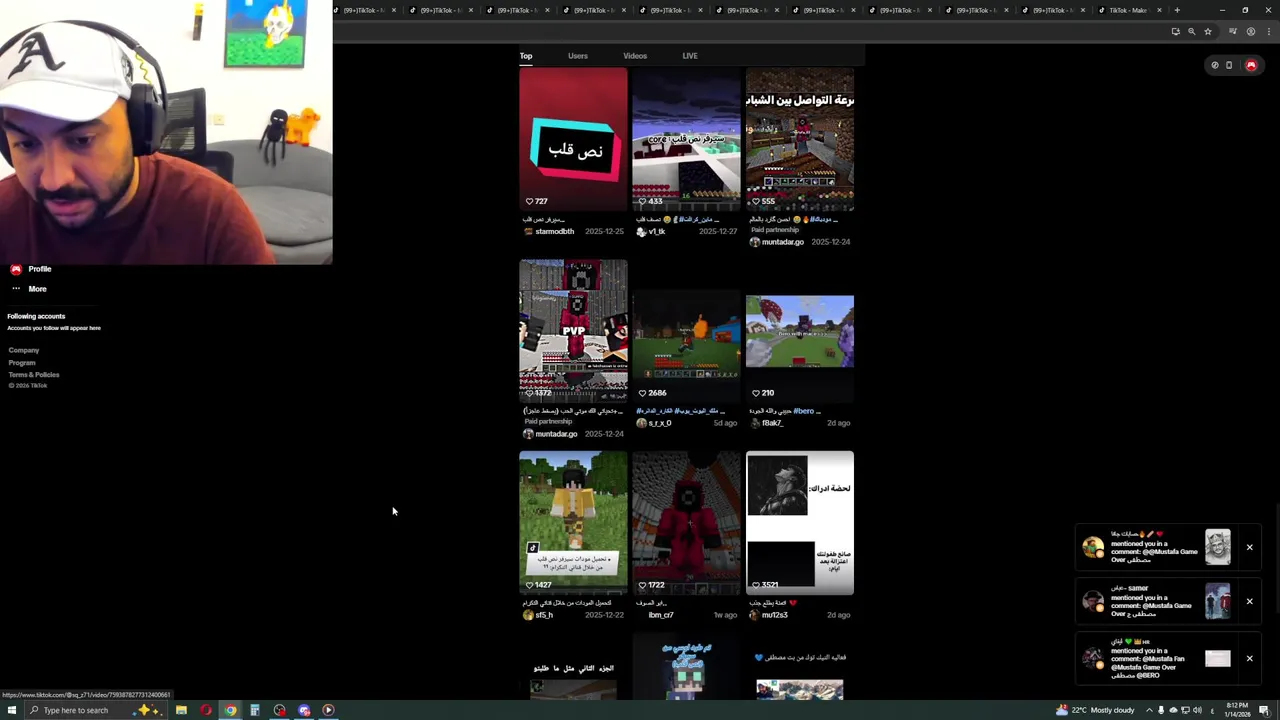Open the clock showing 8:12 PM
The image size is (1280, 720).
pos(1240,710)
